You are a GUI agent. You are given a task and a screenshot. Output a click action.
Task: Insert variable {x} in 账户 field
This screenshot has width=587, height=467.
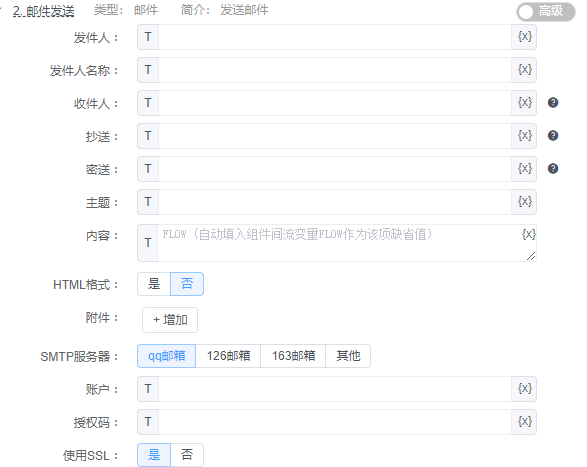[524, 389]
